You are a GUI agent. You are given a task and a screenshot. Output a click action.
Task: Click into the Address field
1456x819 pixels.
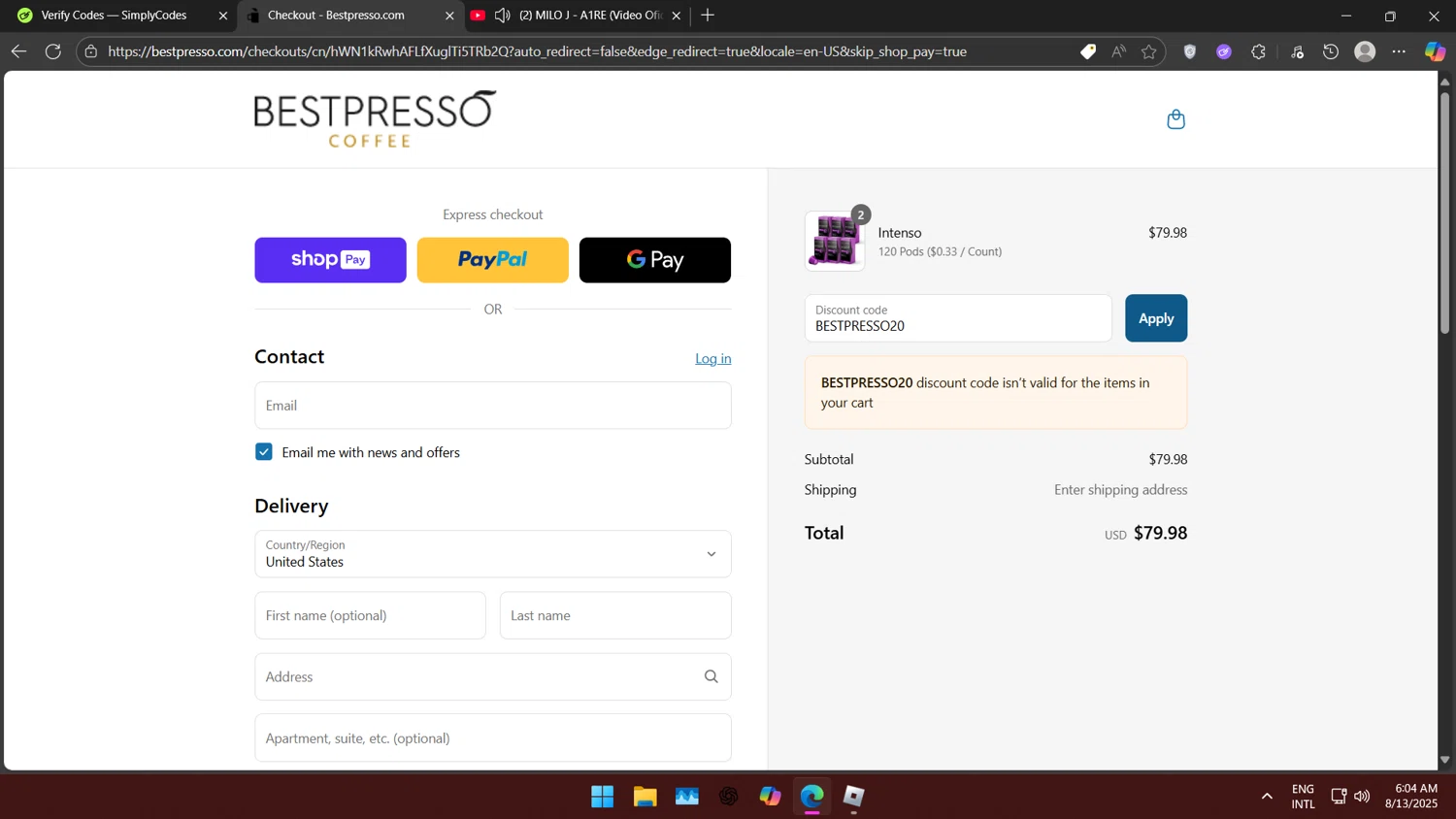tap(493, 676)
